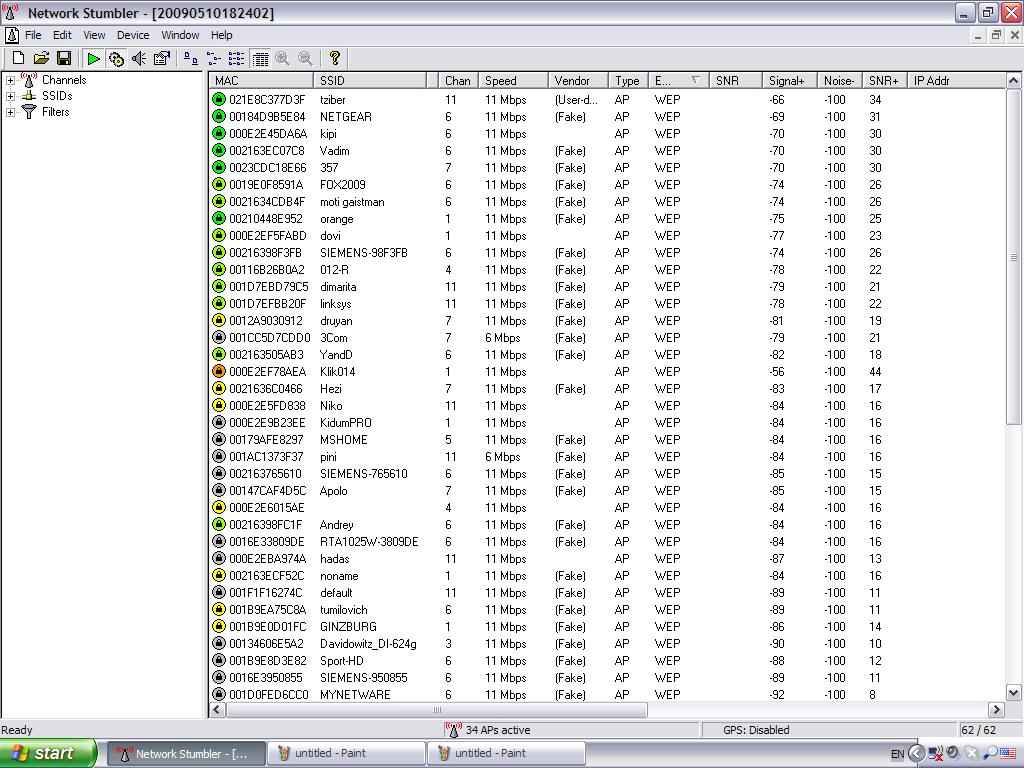The image size is (1024, 768).
Task: Sort by the SSID column header
Action: 370,80
